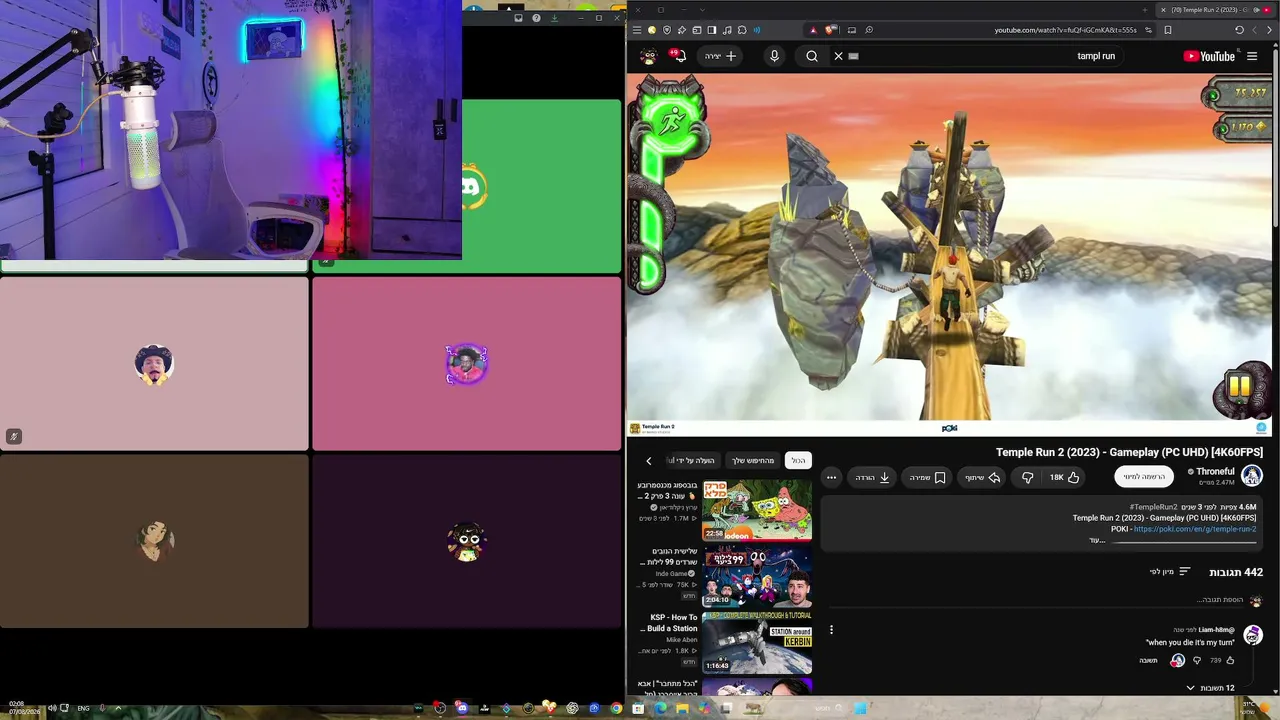Image resolution: width=1280 pixels, height=720 pixels.
Task: Dislike the Temple Run 2 video
Action: pos(1027,477)
